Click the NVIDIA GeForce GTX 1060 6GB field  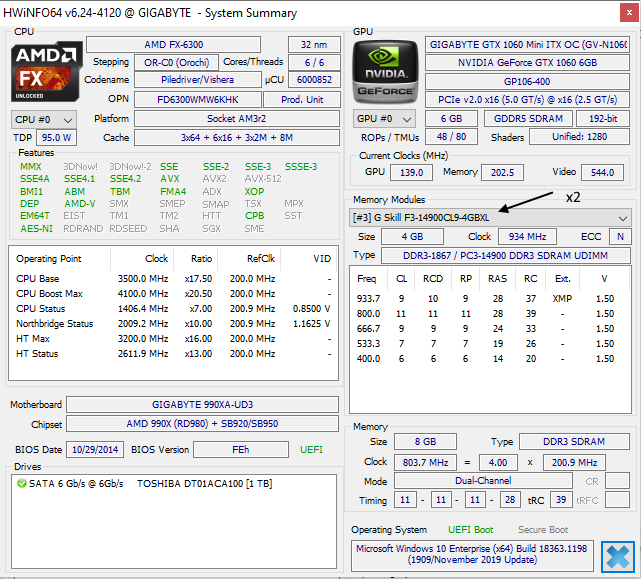[x=527, y=63]
